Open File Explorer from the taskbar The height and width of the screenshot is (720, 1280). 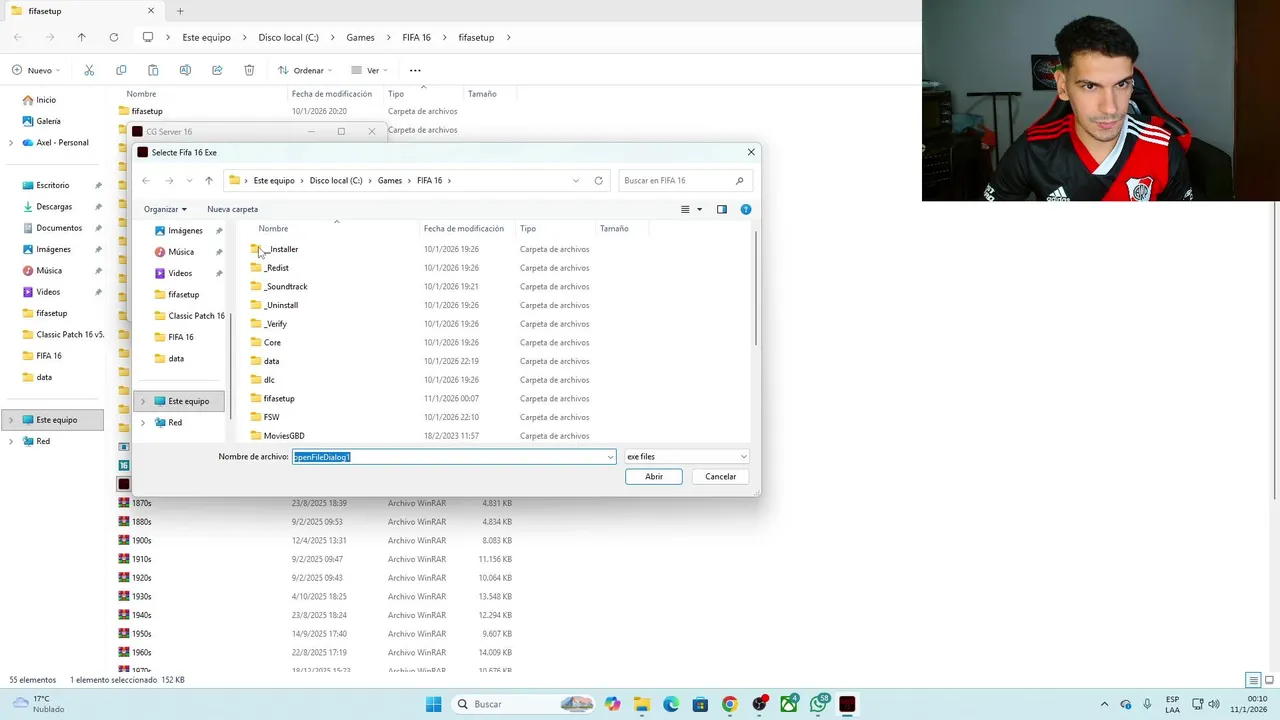[x=641, y=704]
